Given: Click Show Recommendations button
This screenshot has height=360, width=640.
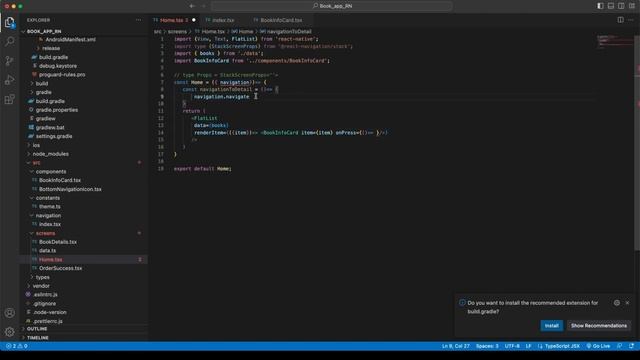Looking at the screenshot, I should pos(598,326).
